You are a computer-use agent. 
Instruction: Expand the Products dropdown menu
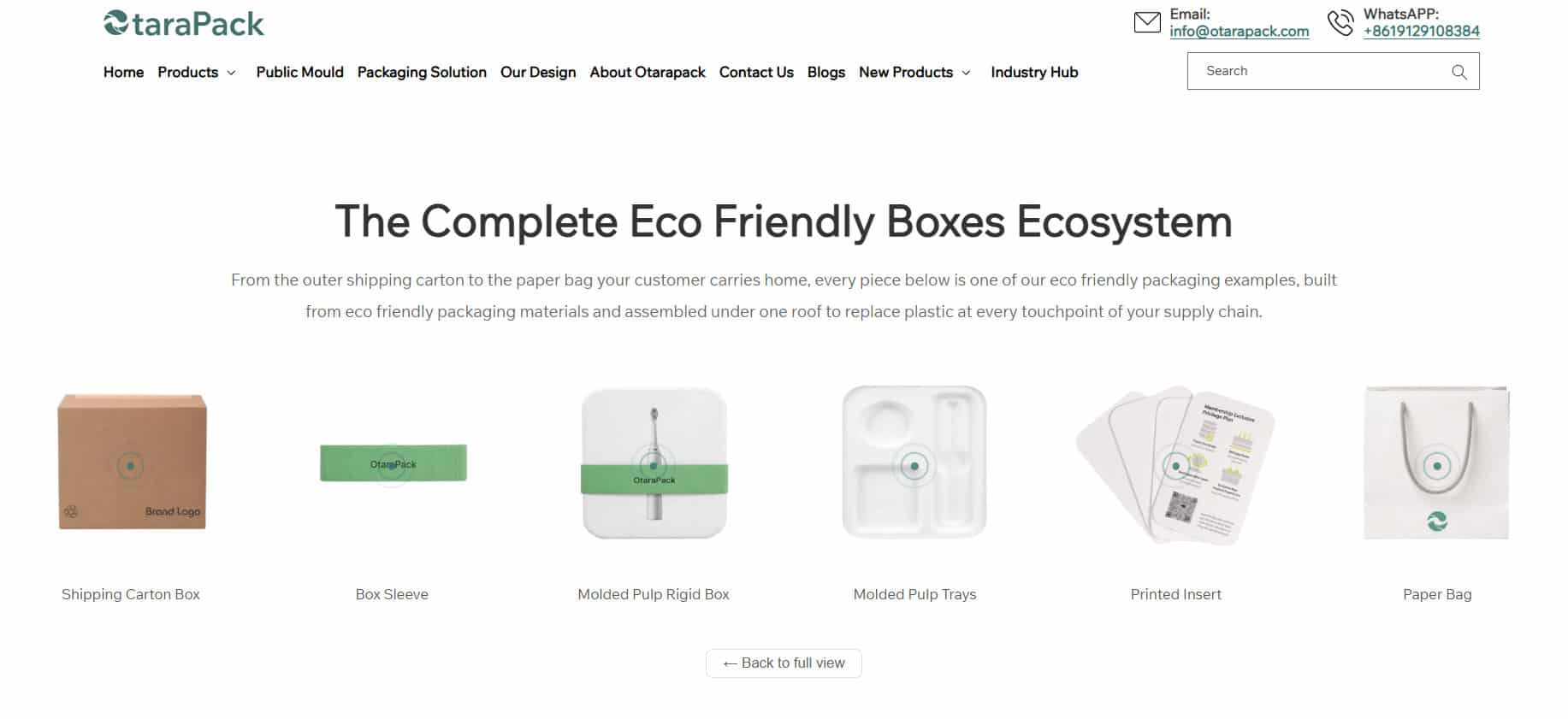pos(196,73)
